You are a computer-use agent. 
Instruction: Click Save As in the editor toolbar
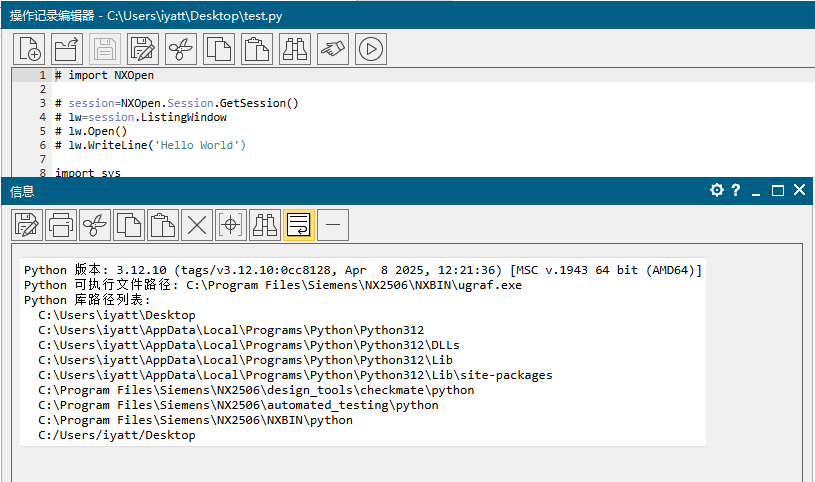tap(143, 48)
